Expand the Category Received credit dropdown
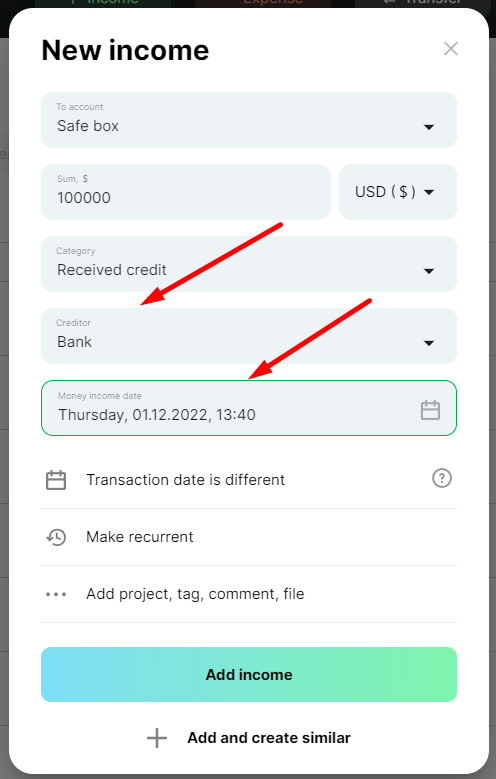The width and height of the screenshot is (496, 779). [x=249, y=264]
